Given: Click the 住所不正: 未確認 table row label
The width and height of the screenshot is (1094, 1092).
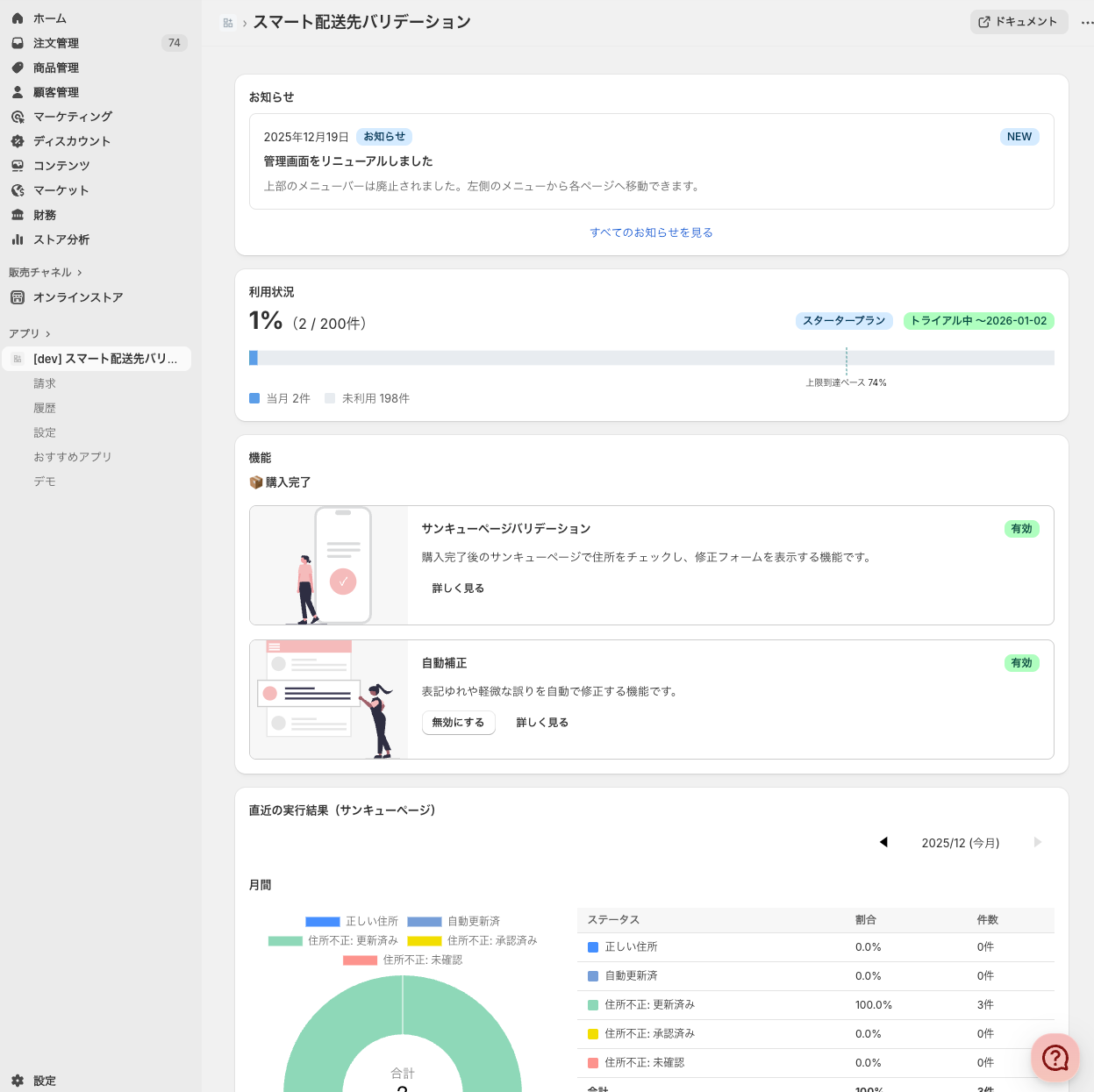Looking at the screenshot, I should tap(645, 1063).
